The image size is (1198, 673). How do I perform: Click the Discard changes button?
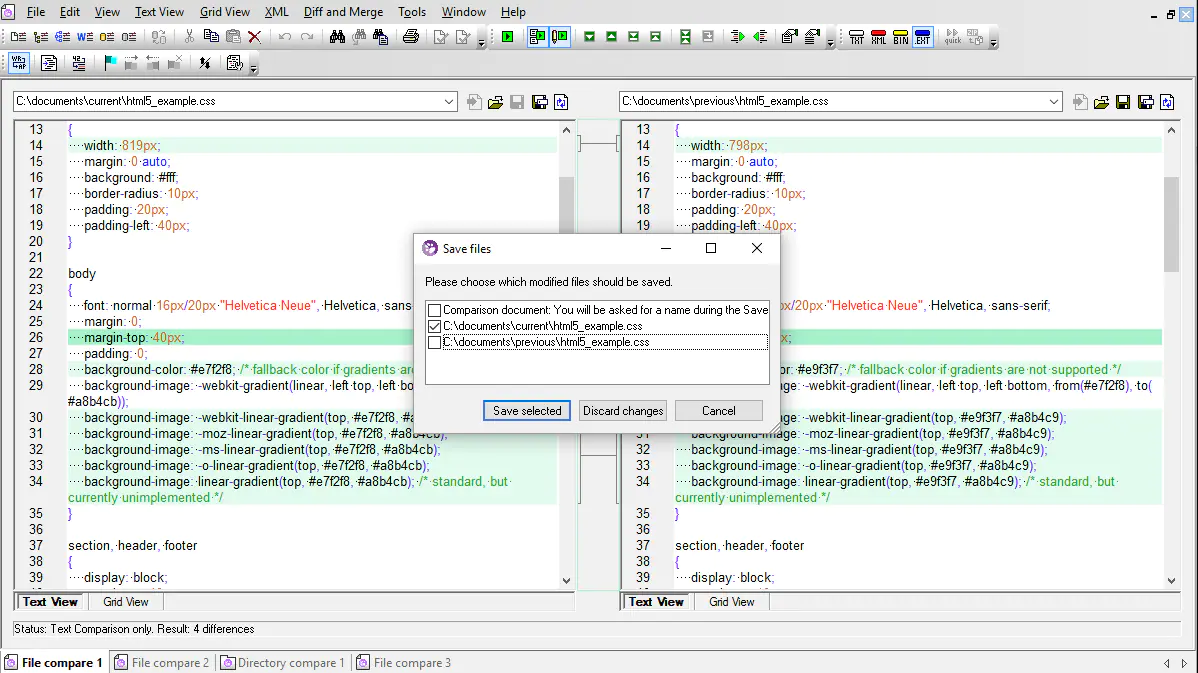coord(623,411)
